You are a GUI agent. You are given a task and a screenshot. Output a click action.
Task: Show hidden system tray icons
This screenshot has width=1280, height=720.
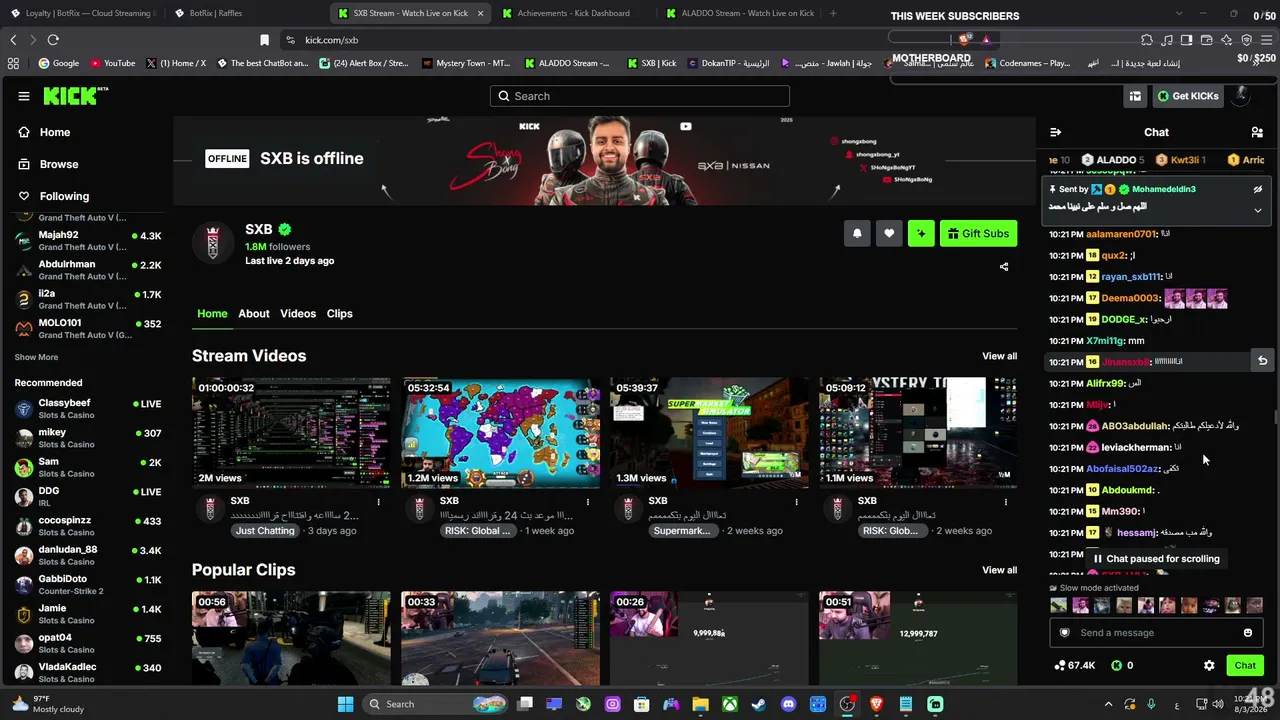coord(1108,704)
